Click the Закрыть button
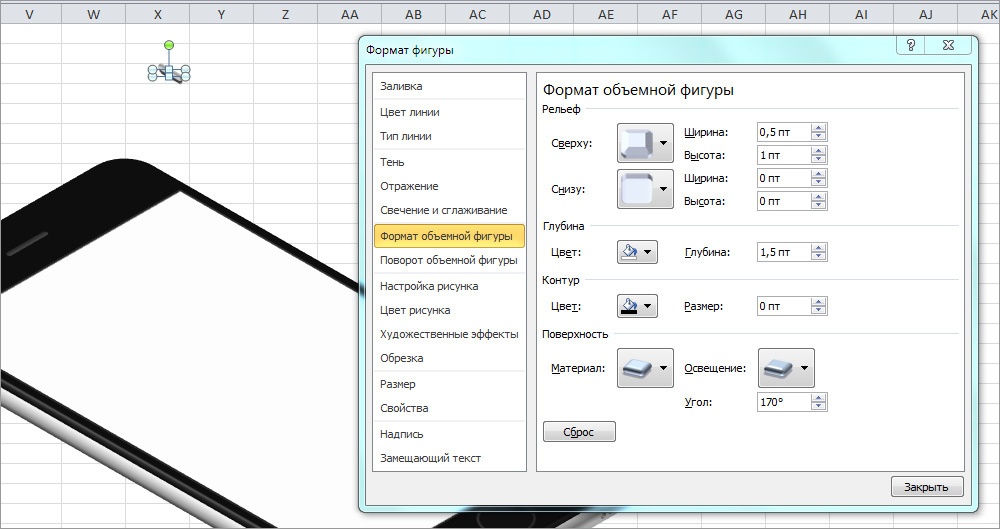Screen dimensions: 1000x529 [927, 487]
